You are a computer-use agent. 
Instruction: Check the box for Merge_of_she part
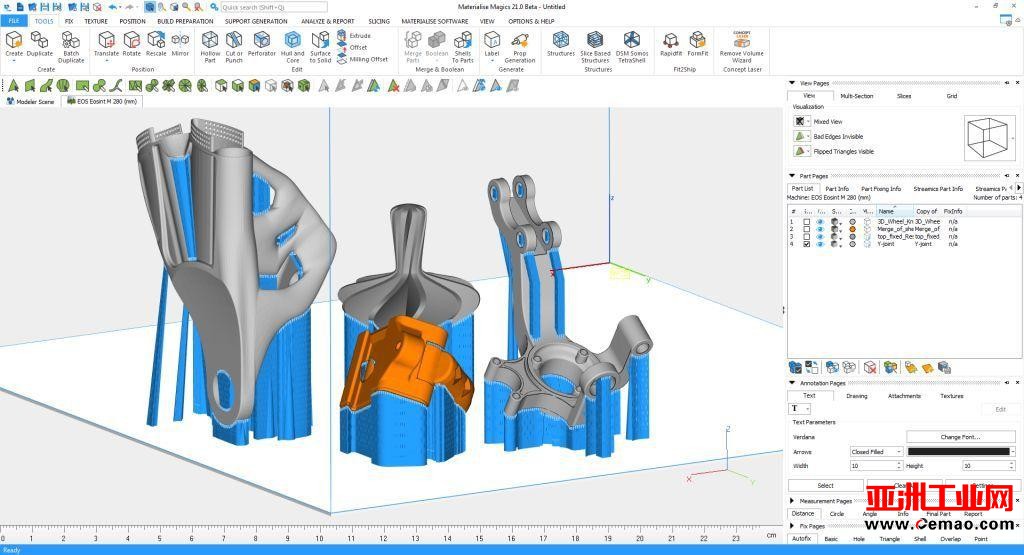[x=807, y=229]
